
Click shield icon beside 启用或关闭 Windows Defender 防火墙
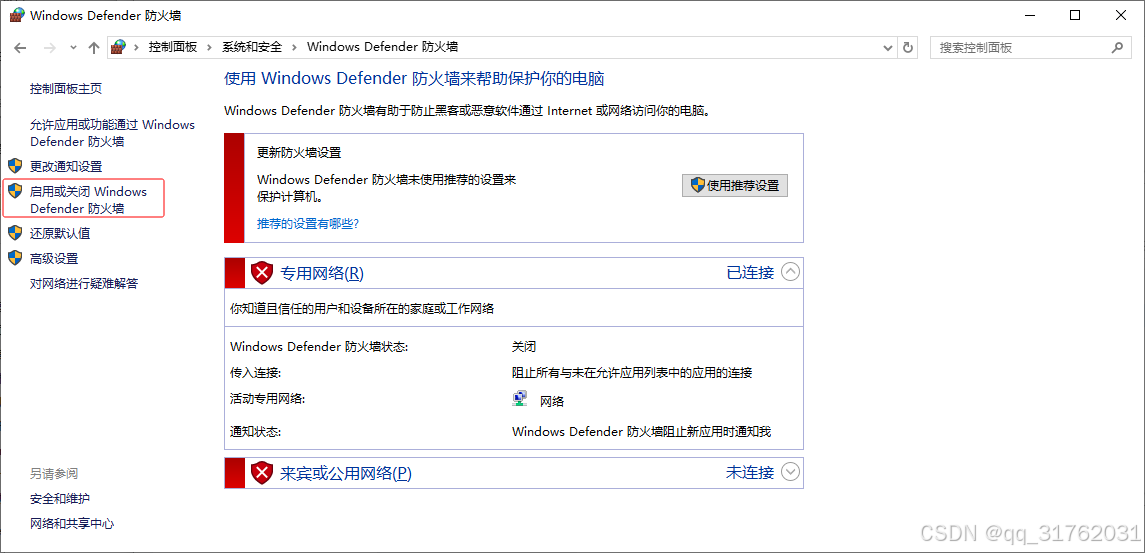pos(15,191)
